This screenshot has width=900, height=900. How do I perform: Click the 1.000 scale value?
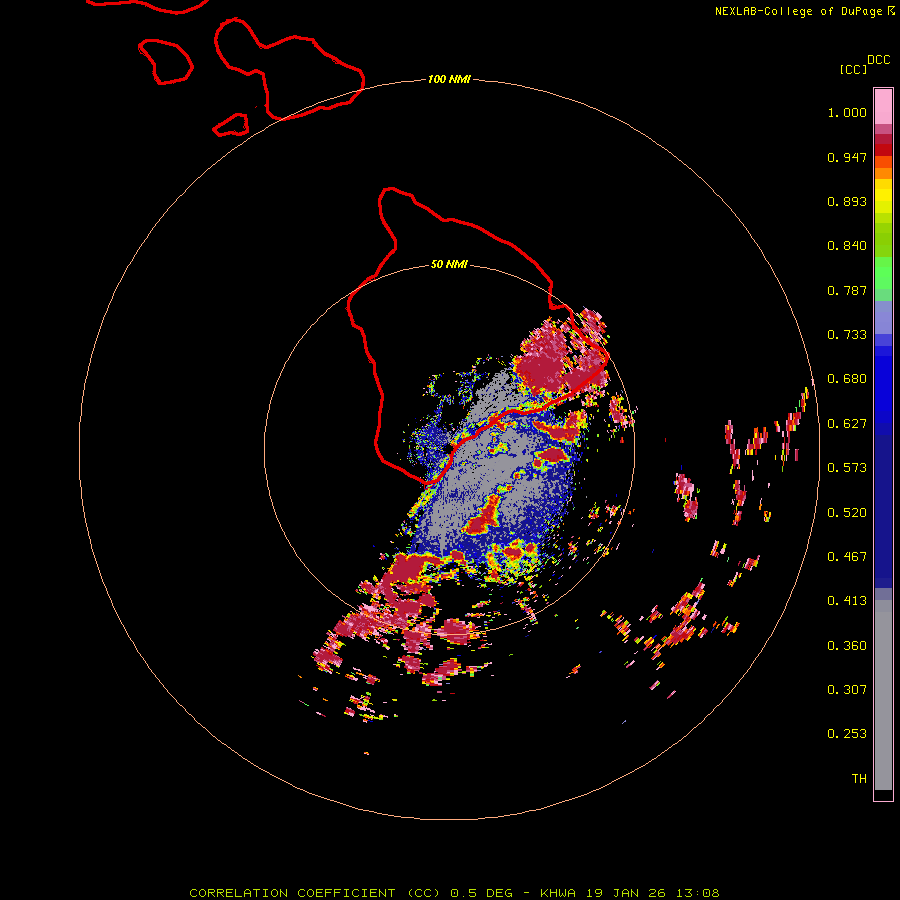(x=847, y=112)
